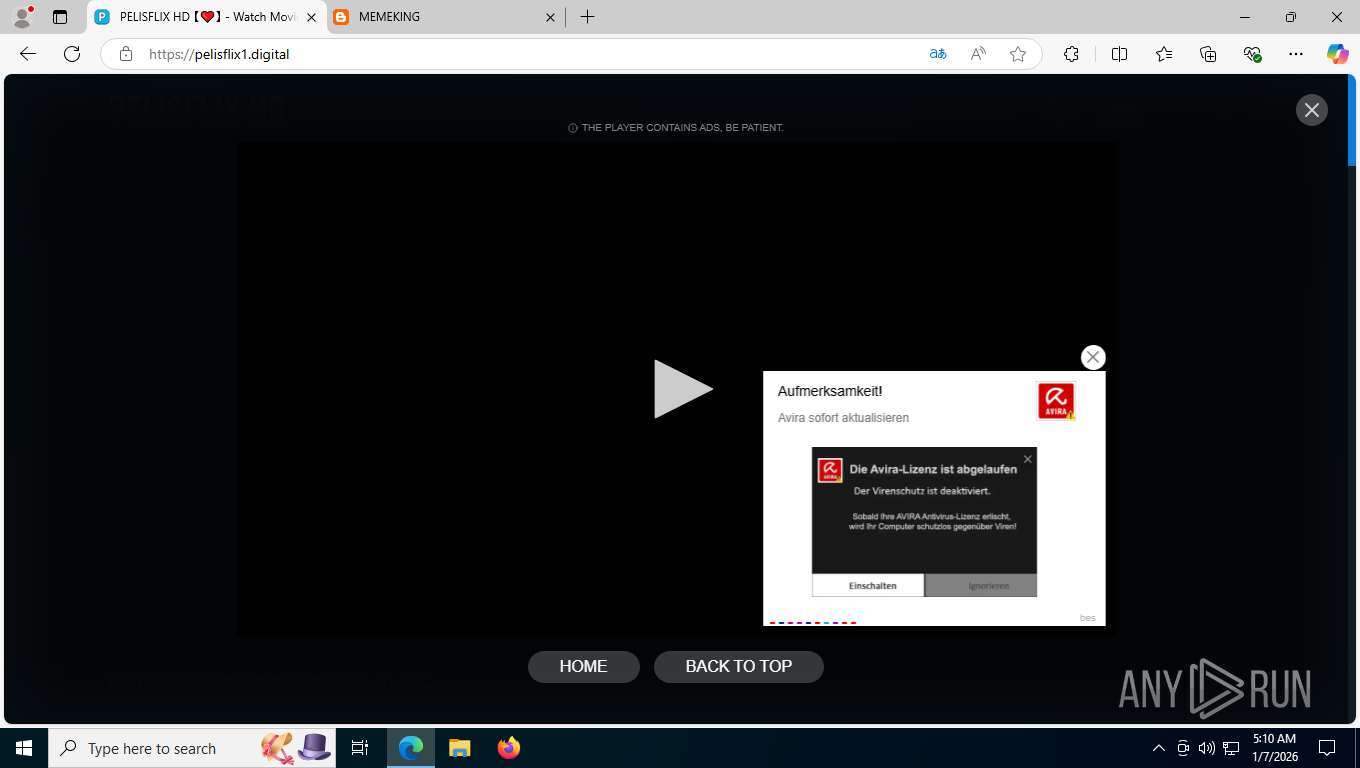The height and width of the screenshot is (768, 1360).
Task: Launch Firefox from taskbar
Action: point(509,748)
